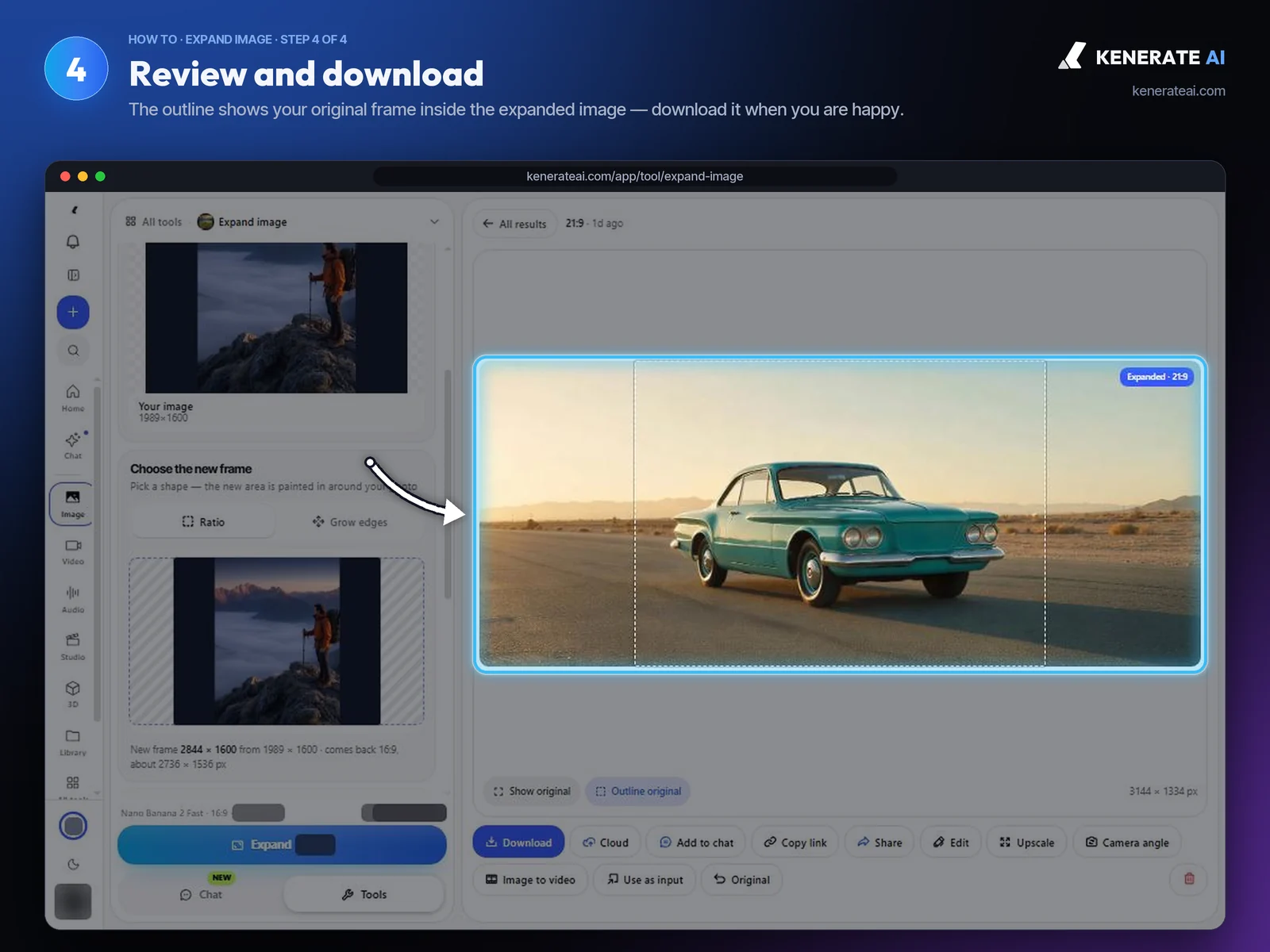Click the Your image hiker thumbnail
This screenshot has height=952, width=1270.
276,318
